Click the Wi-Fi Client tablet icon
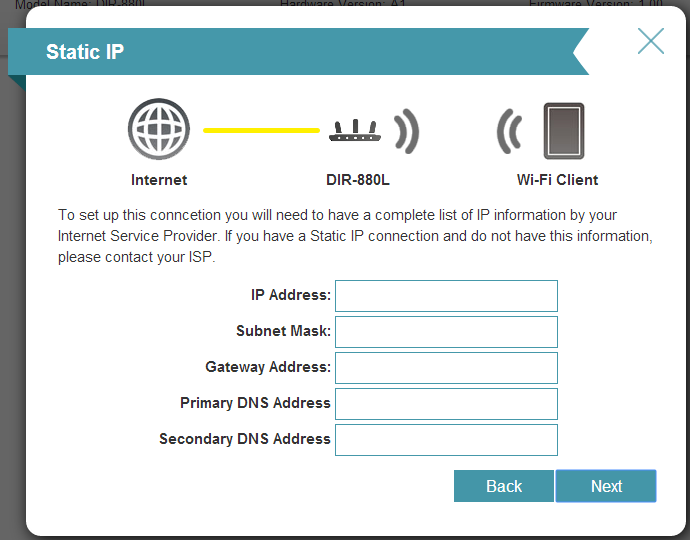The width and height of the screenshot is (690, 540). pyautogui.click(x=563, y=131)
